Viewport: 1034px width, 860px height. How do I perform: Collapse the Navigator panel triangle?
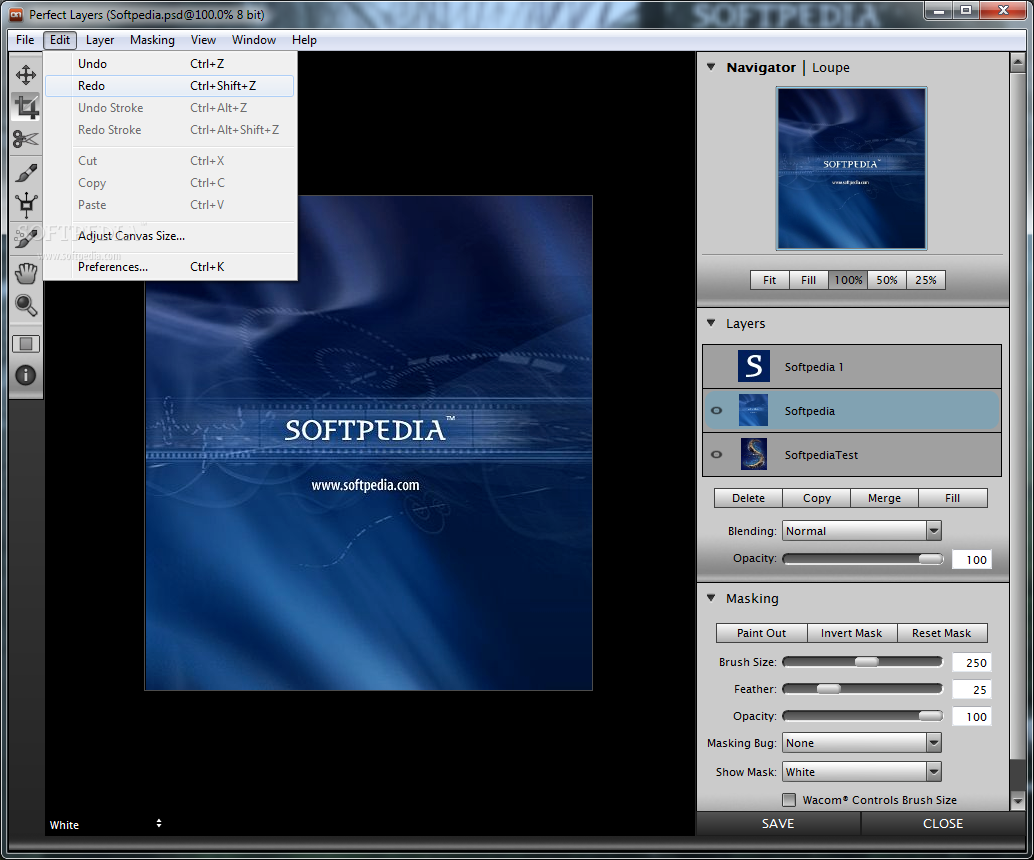[x=711, y=67]
